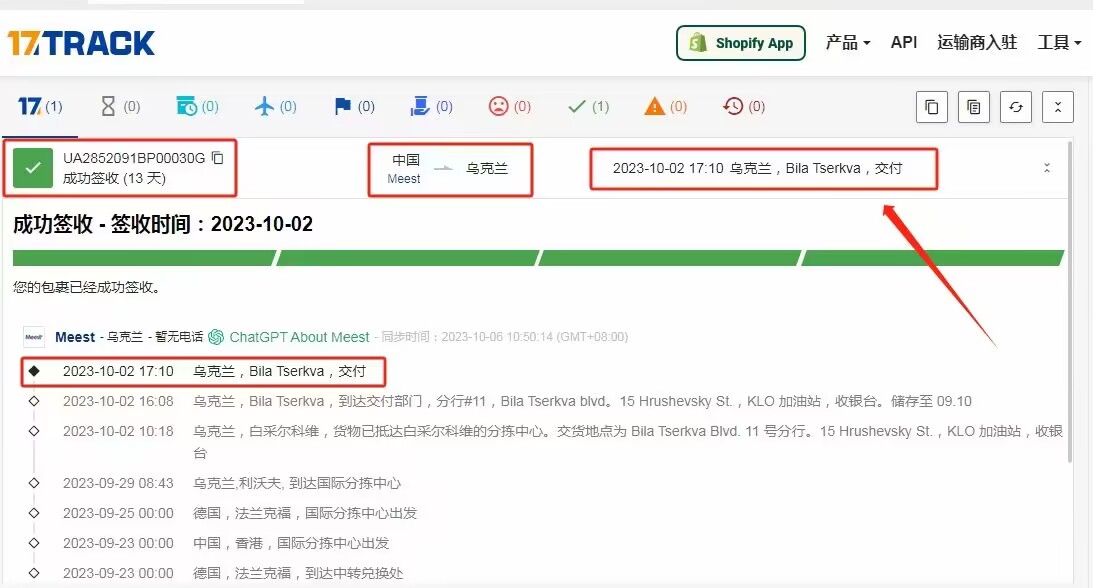
Task: Select event 2023-09-25 00:00 法兰克福
Action: (x=240, y=513)
